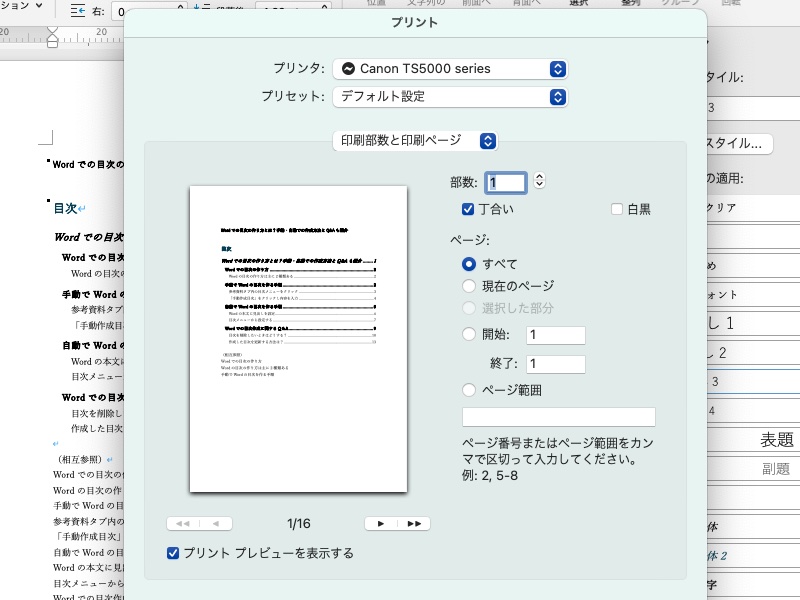
Task: Open the 印刷部数と印刷ページ pane dropdown
Action: pos(413,141)
